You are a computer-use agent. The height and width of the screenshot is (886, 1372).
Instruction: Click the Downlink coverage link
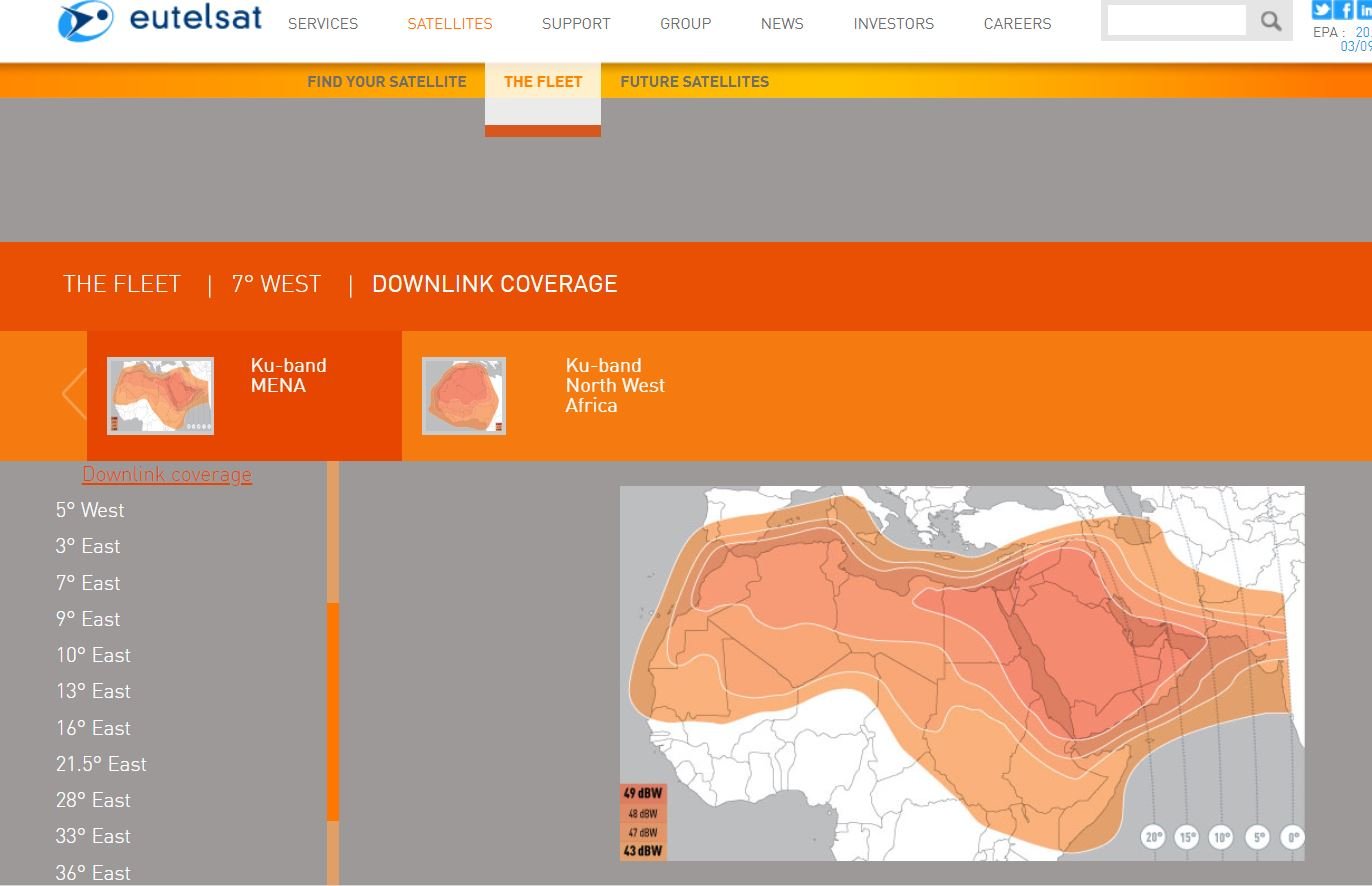pyautogui.click(x=167, y=475)
